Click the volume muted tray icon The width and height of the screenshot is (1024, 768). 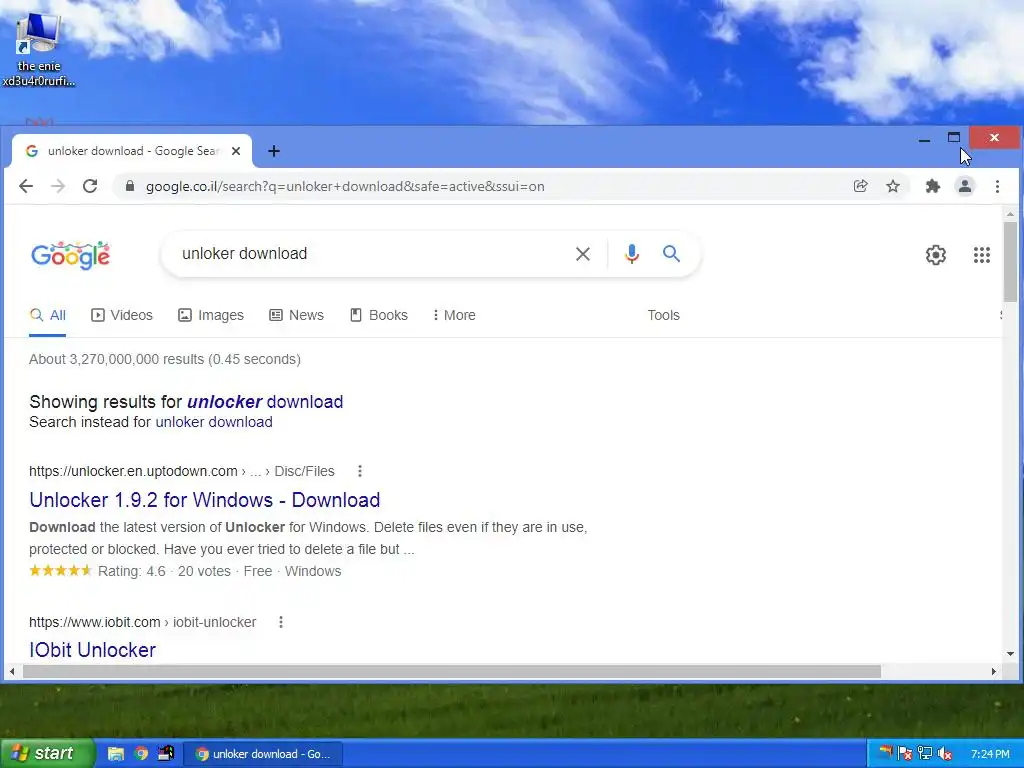pyautogui.click(x=944, y=754)
